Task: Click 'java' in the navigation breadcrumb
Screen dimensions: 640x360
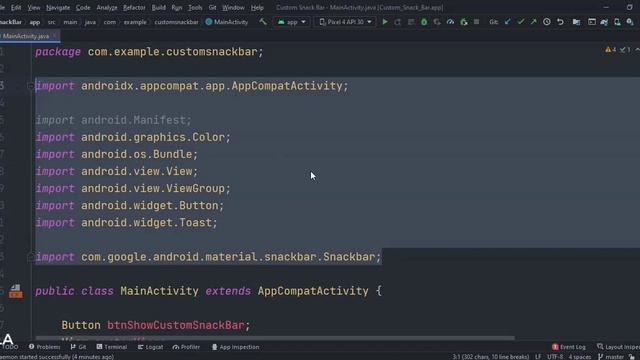Action: [x=90, y=22]
